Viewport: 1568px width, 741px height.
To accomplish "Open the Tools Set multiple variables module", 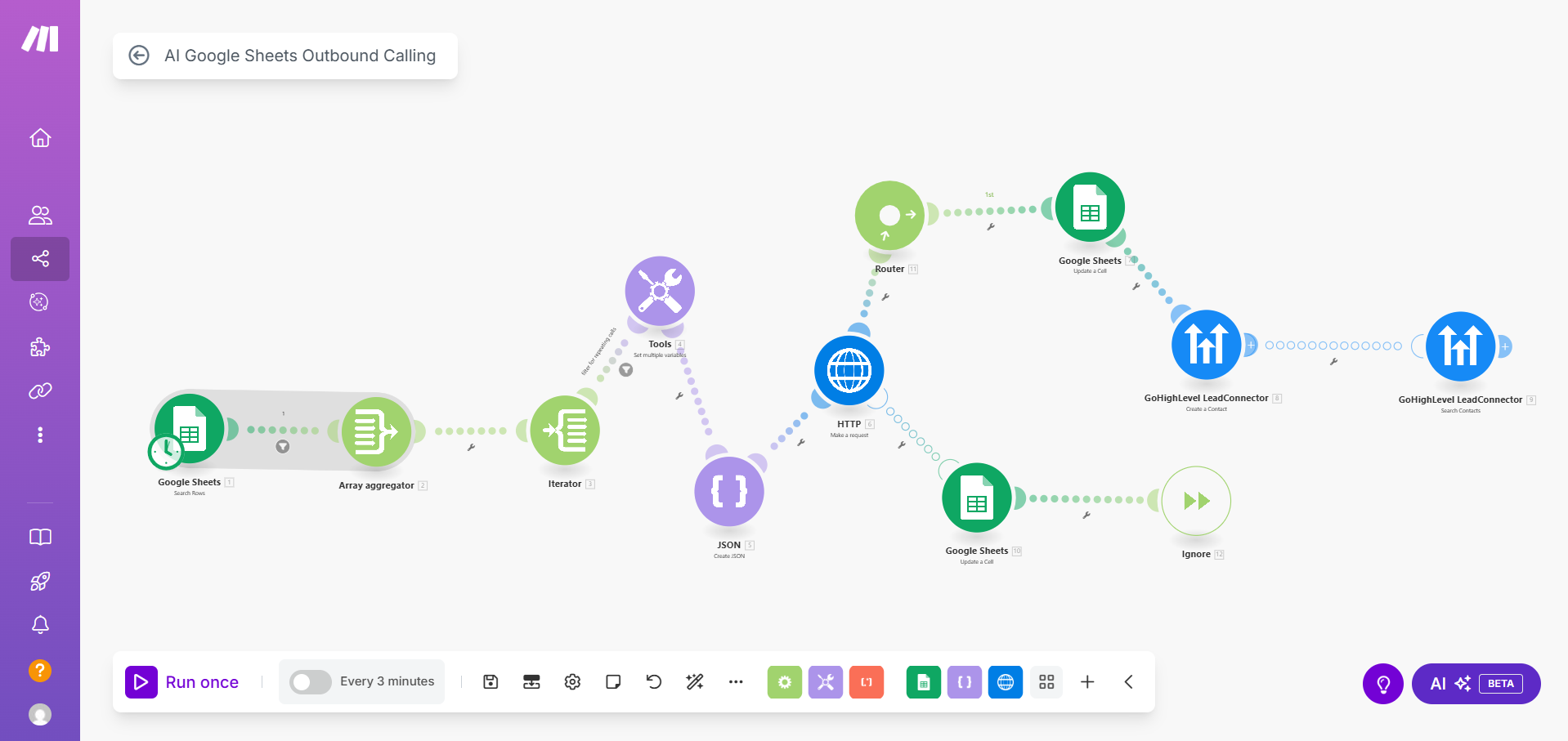I will [x=660, y=291].
